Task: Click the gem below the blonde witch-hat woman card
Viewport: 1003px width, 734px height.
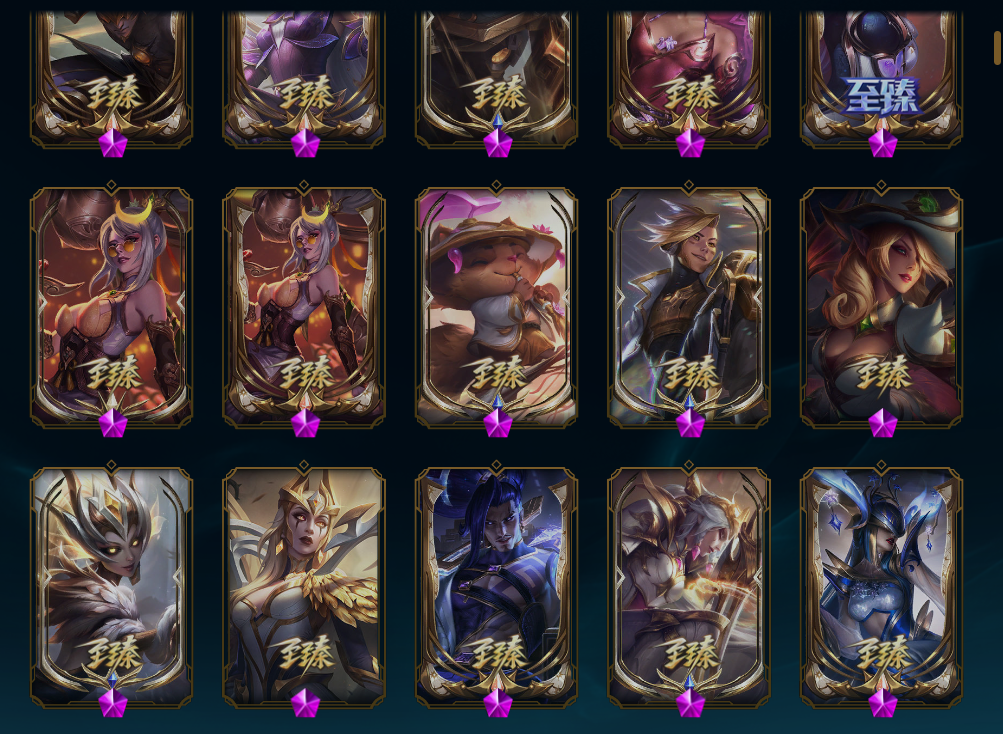Action: [882, 423]
